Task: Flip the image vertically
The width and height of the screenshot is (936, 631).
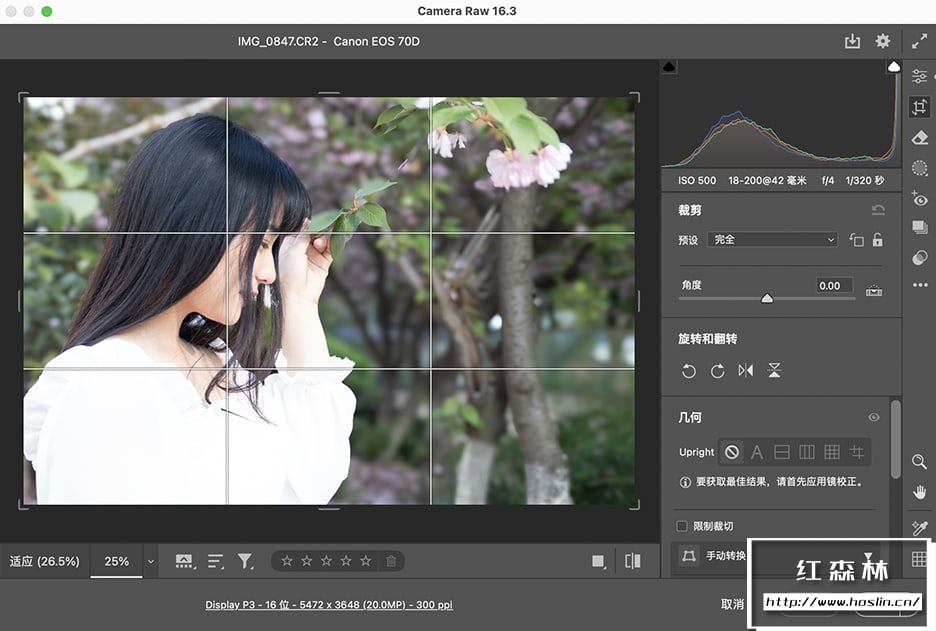Action: click(x=774, y=371)
